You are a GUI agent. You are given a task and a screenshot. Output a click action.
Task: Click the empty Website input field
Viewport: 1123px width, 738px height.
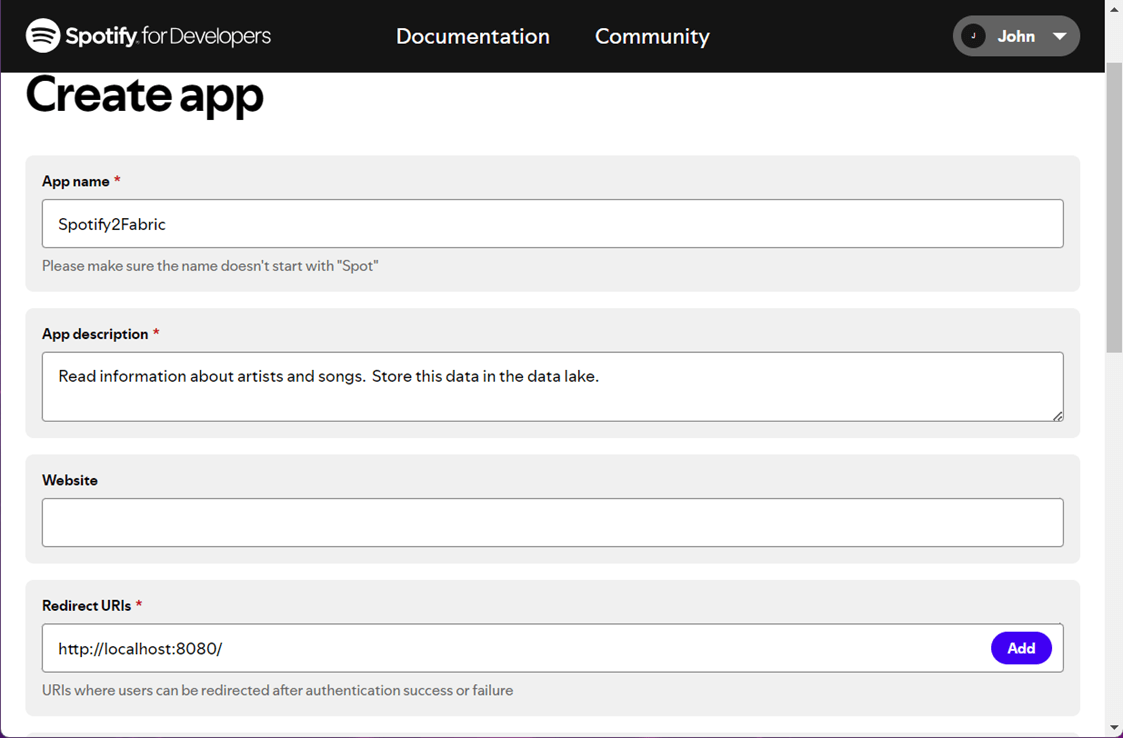pyautogui.click(x=552, y=522)
